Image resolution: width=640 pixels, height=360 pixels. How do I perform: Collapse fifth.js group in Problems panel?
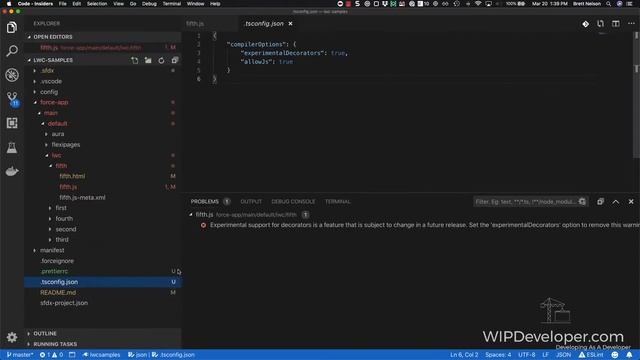pyautogui.click(x=191, y=214)
